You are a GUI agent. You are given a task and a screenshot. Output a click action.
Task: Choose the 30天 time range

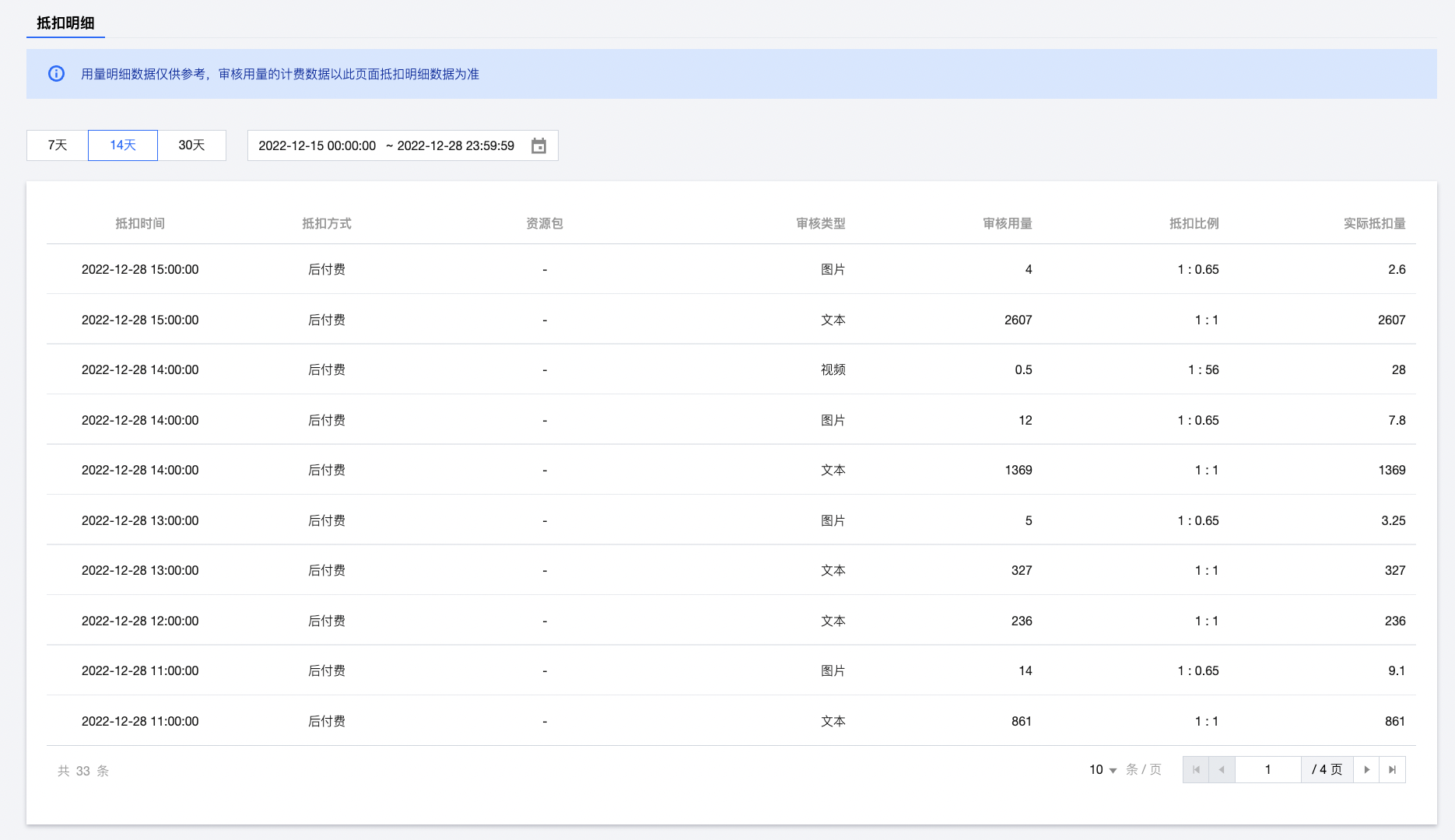coord(191,145)
